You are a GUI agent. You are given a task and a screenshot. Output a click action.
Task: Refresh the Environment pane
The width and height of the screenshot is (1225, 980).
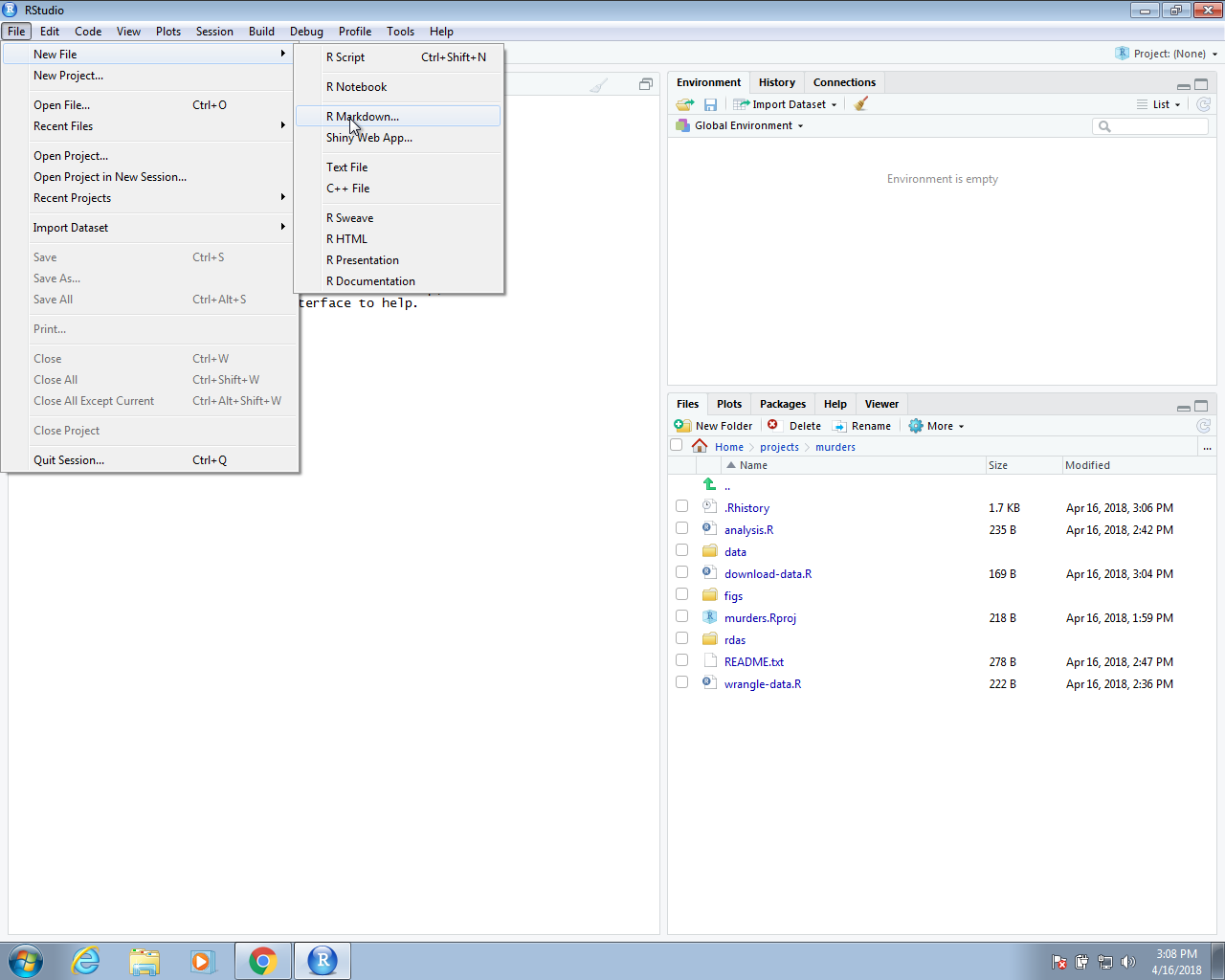pyautogui.click(x=1204, y=104)
